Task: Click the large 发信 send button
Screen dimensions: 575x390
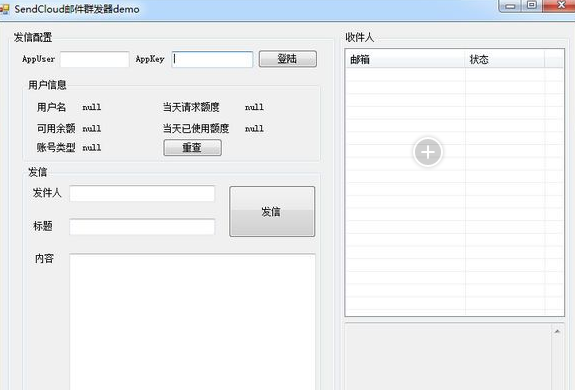Action: 272,211
